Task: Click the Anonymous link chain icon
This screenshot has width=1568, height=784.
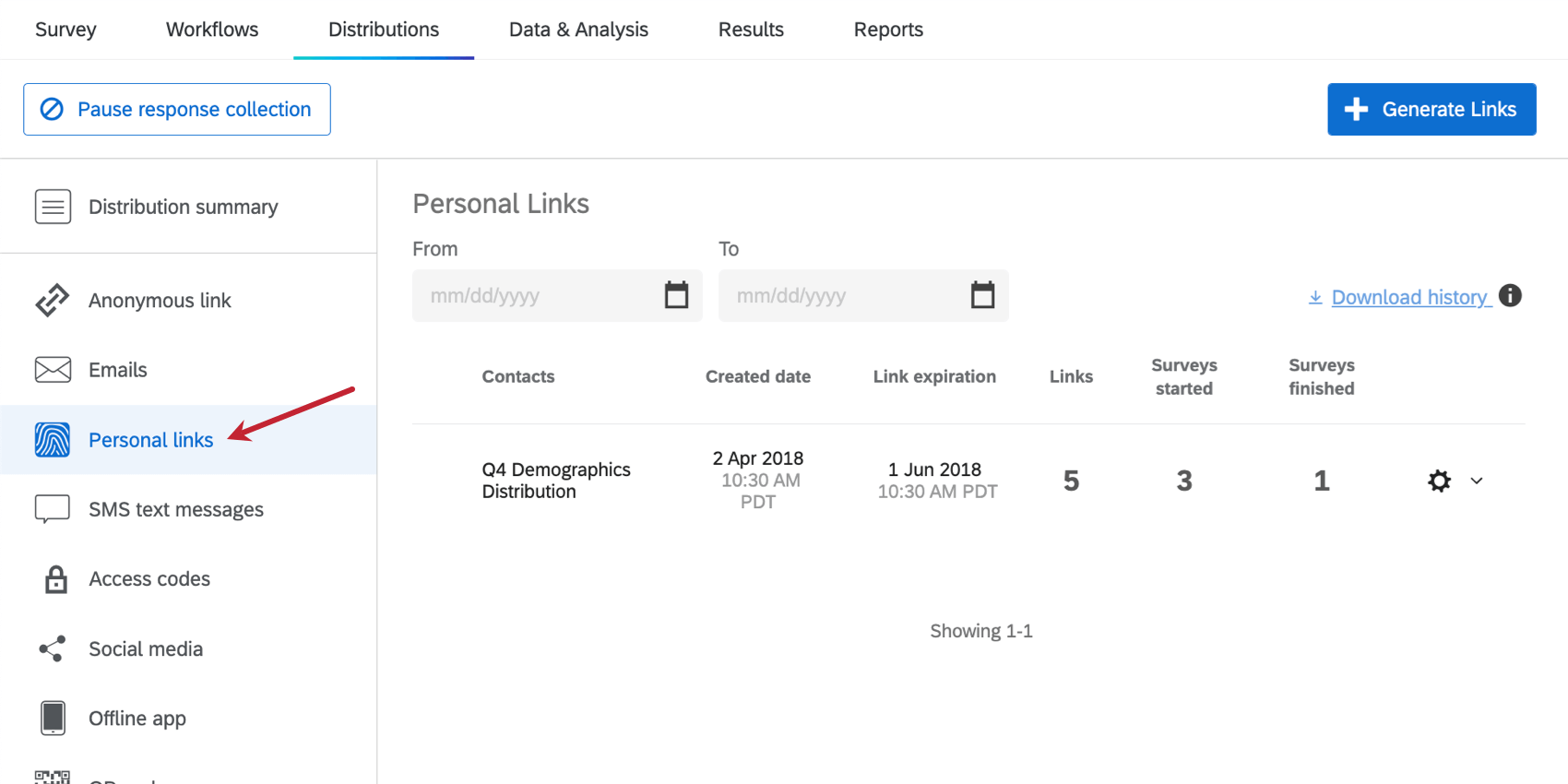Action: point(53,301)
